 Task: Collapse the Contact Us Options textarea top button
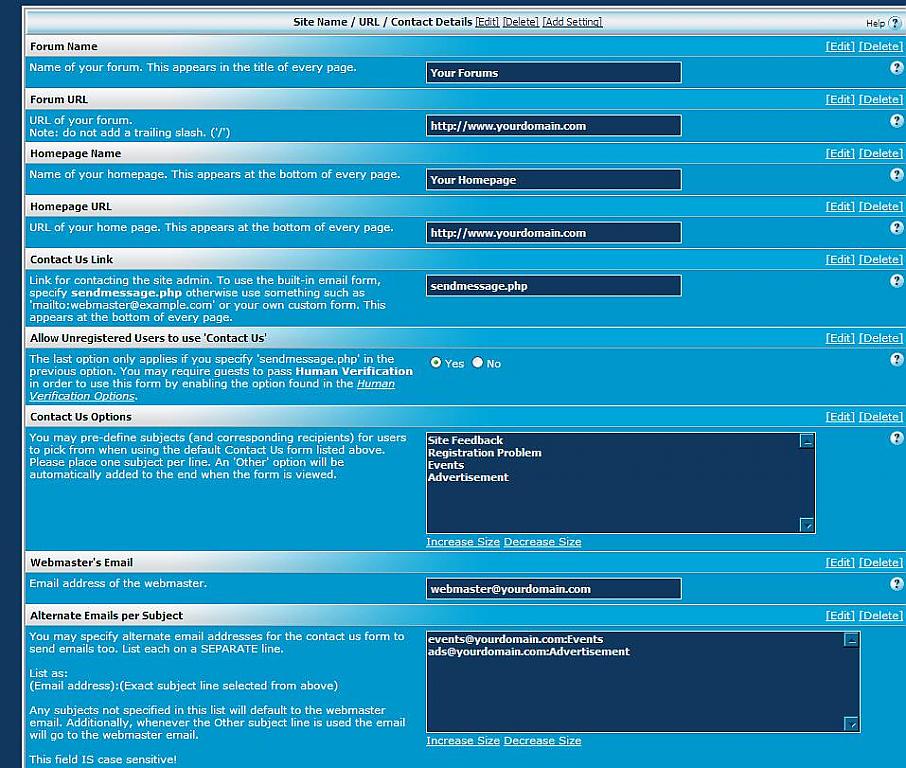click(807, 441)
